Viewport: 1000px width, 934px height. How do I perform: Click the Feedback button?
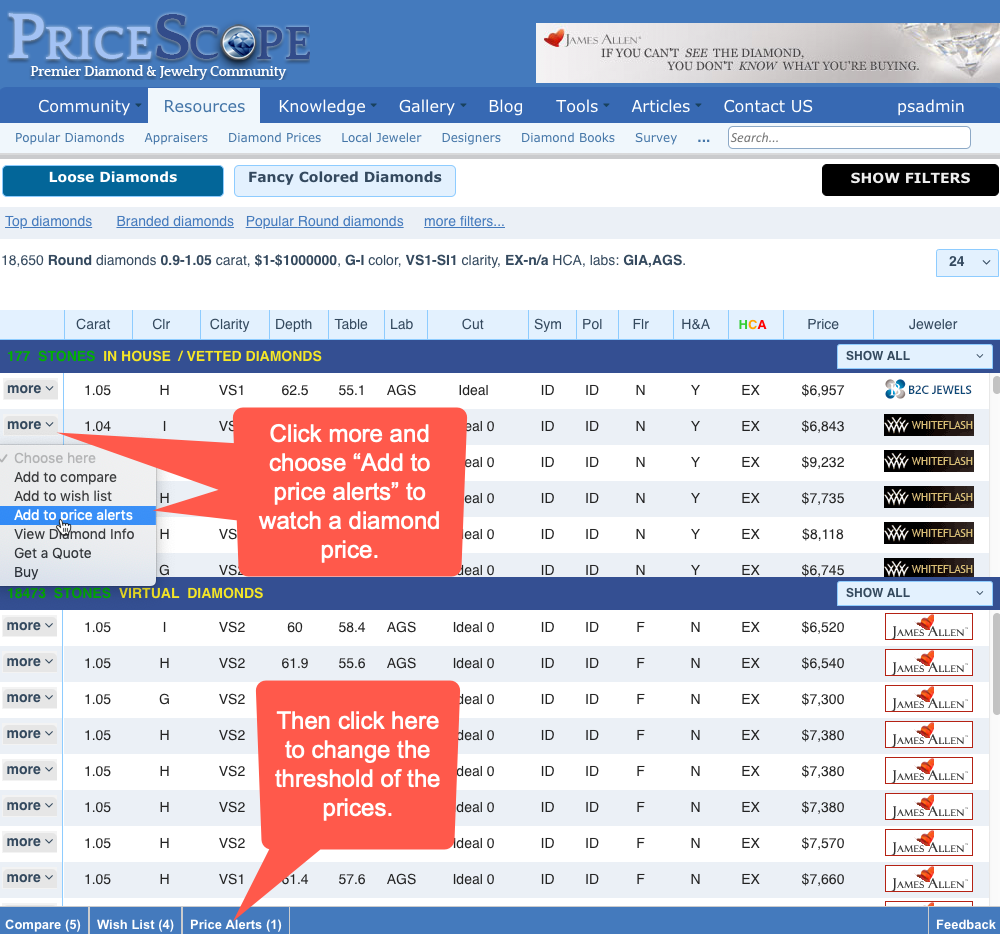pyautogui.click(x=965, y=924)
